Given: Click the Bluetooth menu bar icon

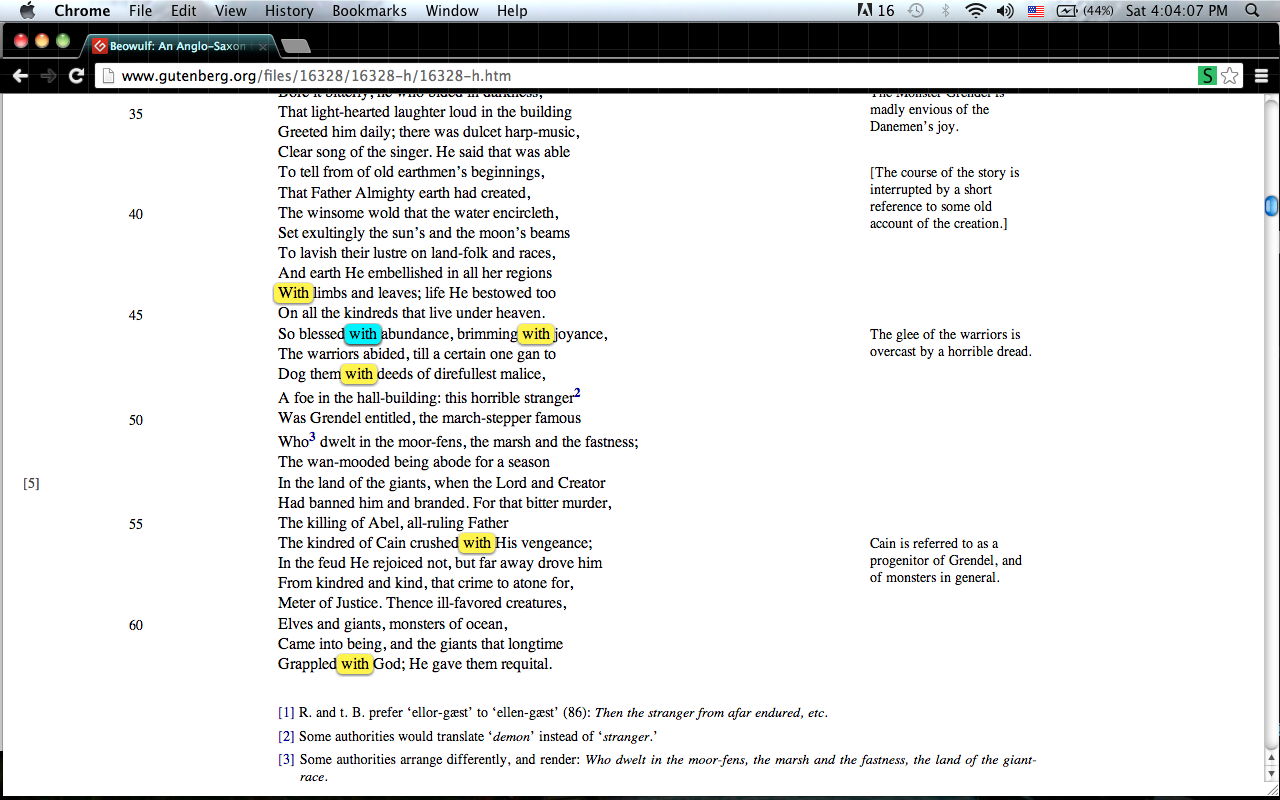Looking at the screenshot, I should tap(945, 11).
